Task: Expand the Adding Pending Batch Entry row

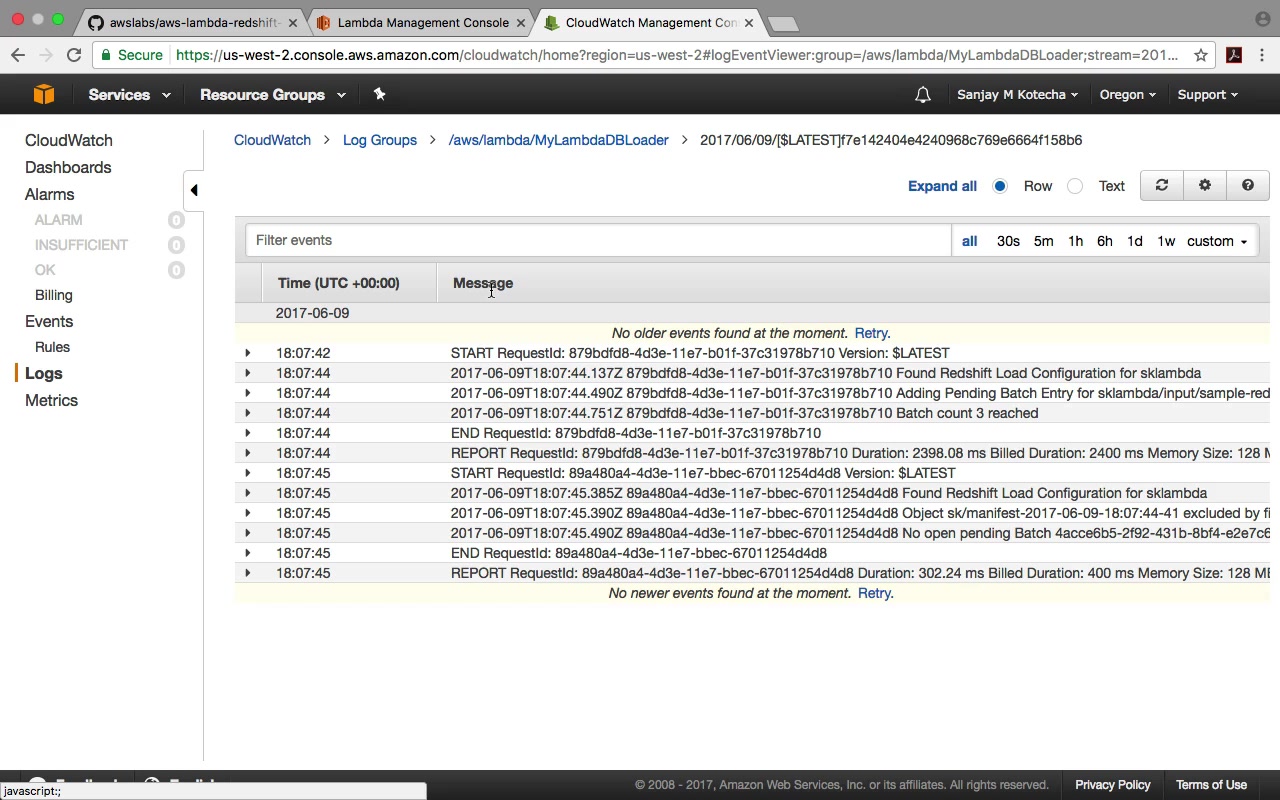Action: pos(248,393)
